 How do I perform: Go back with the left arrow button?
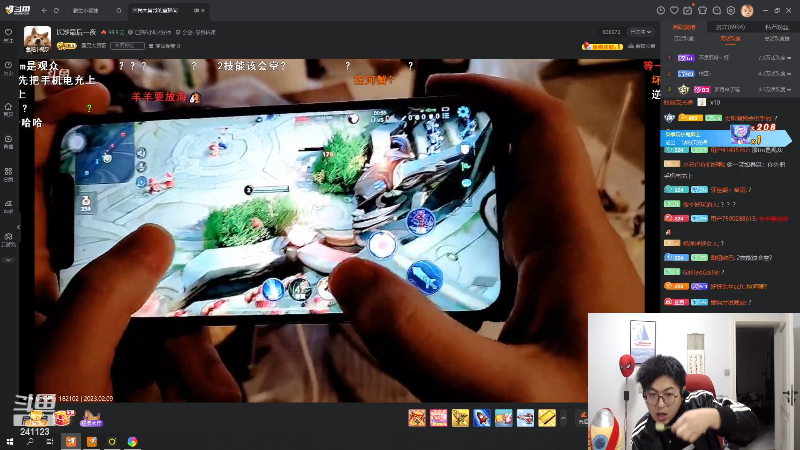pos(44,10)
